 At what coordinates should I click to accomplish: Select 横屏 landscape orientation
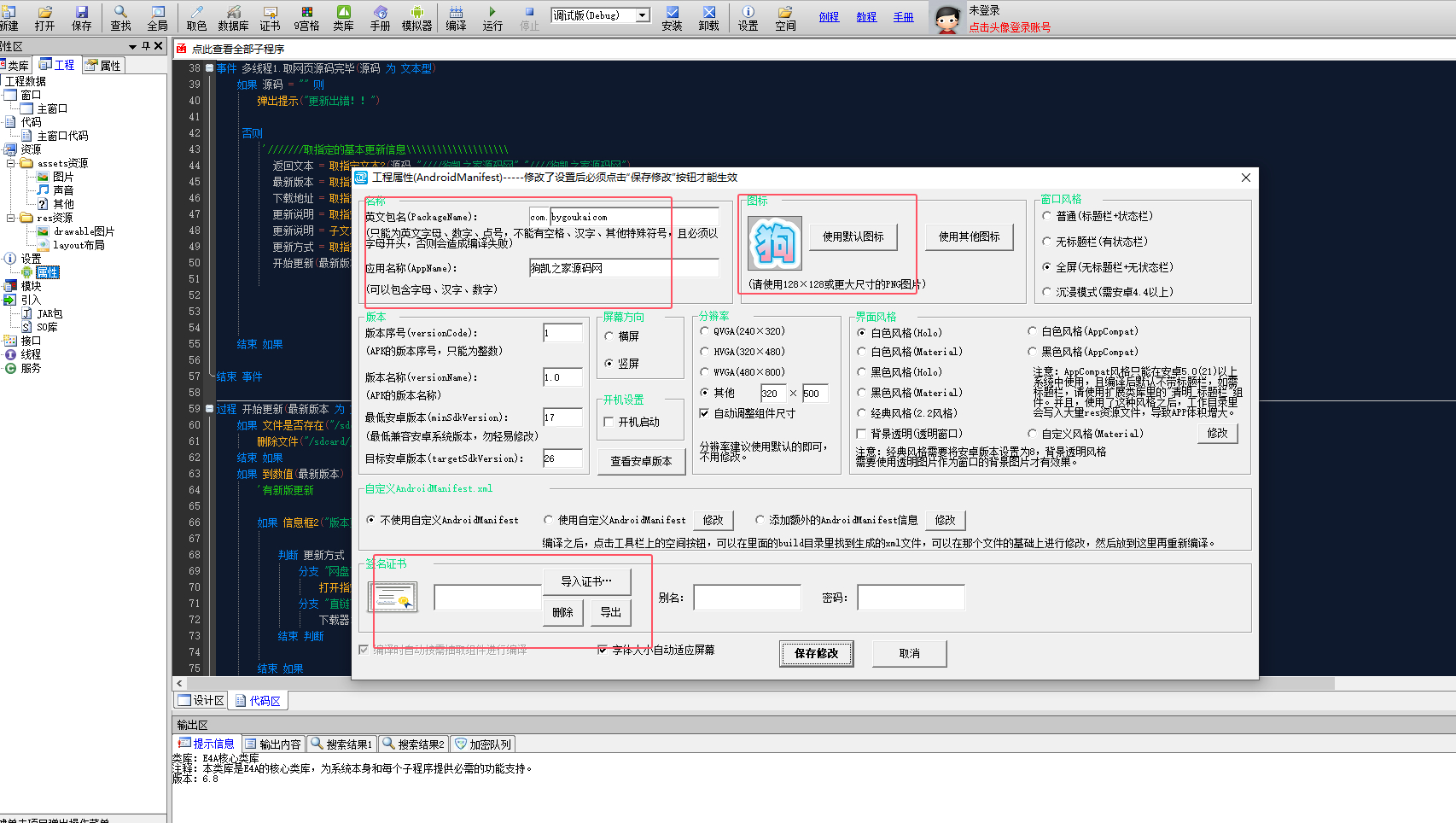pos(609,336)
